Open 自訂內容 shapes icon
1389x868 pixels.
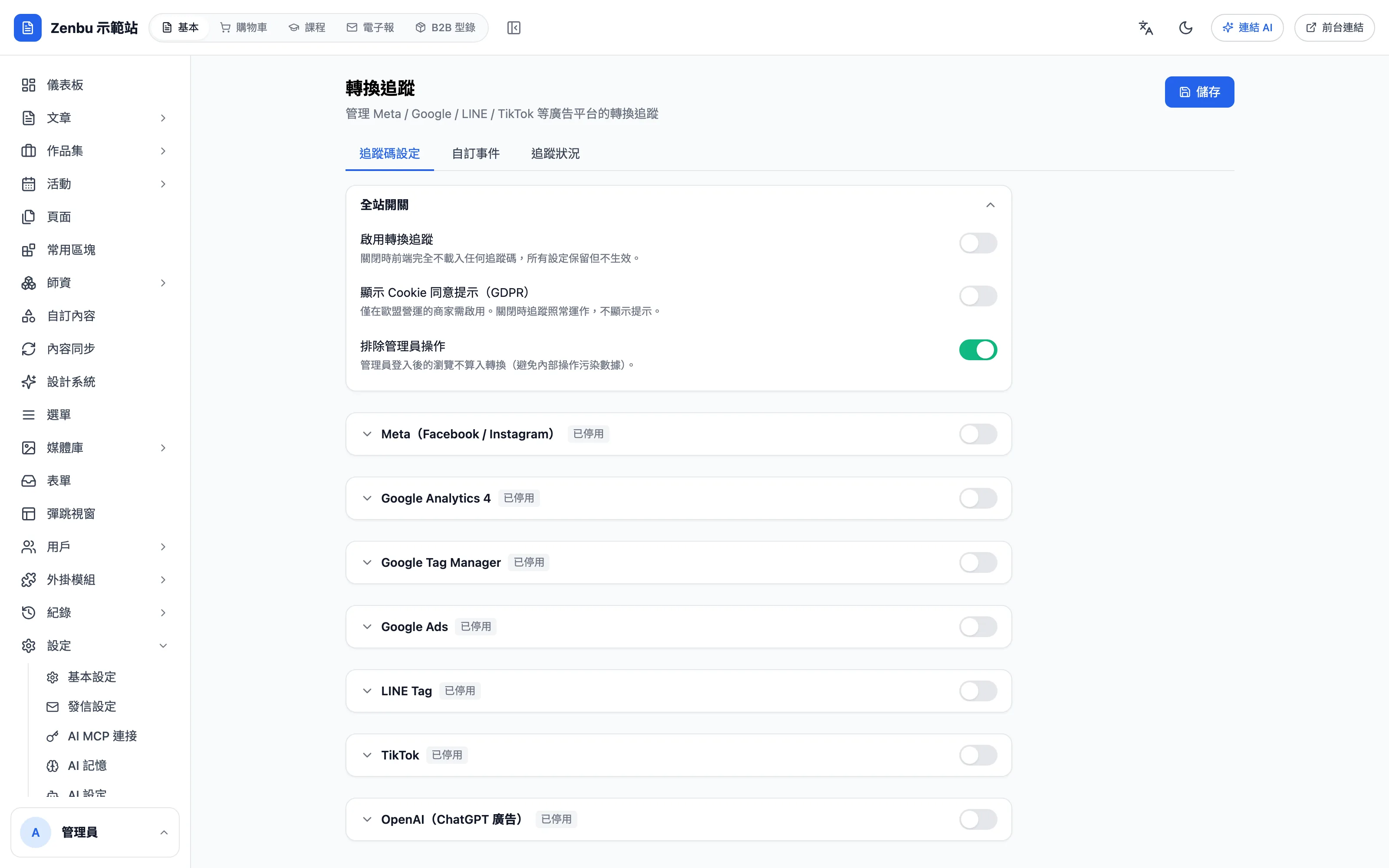29,316
